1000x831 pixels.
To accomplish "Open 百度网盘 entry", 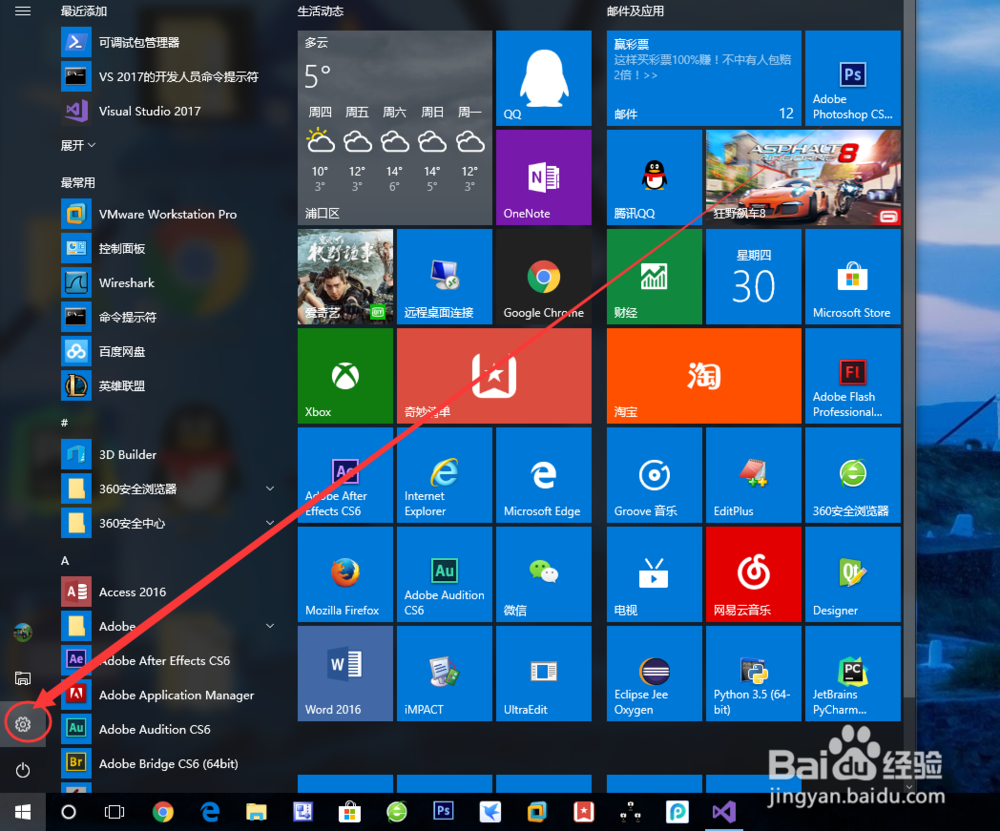I will pos(167,351).
